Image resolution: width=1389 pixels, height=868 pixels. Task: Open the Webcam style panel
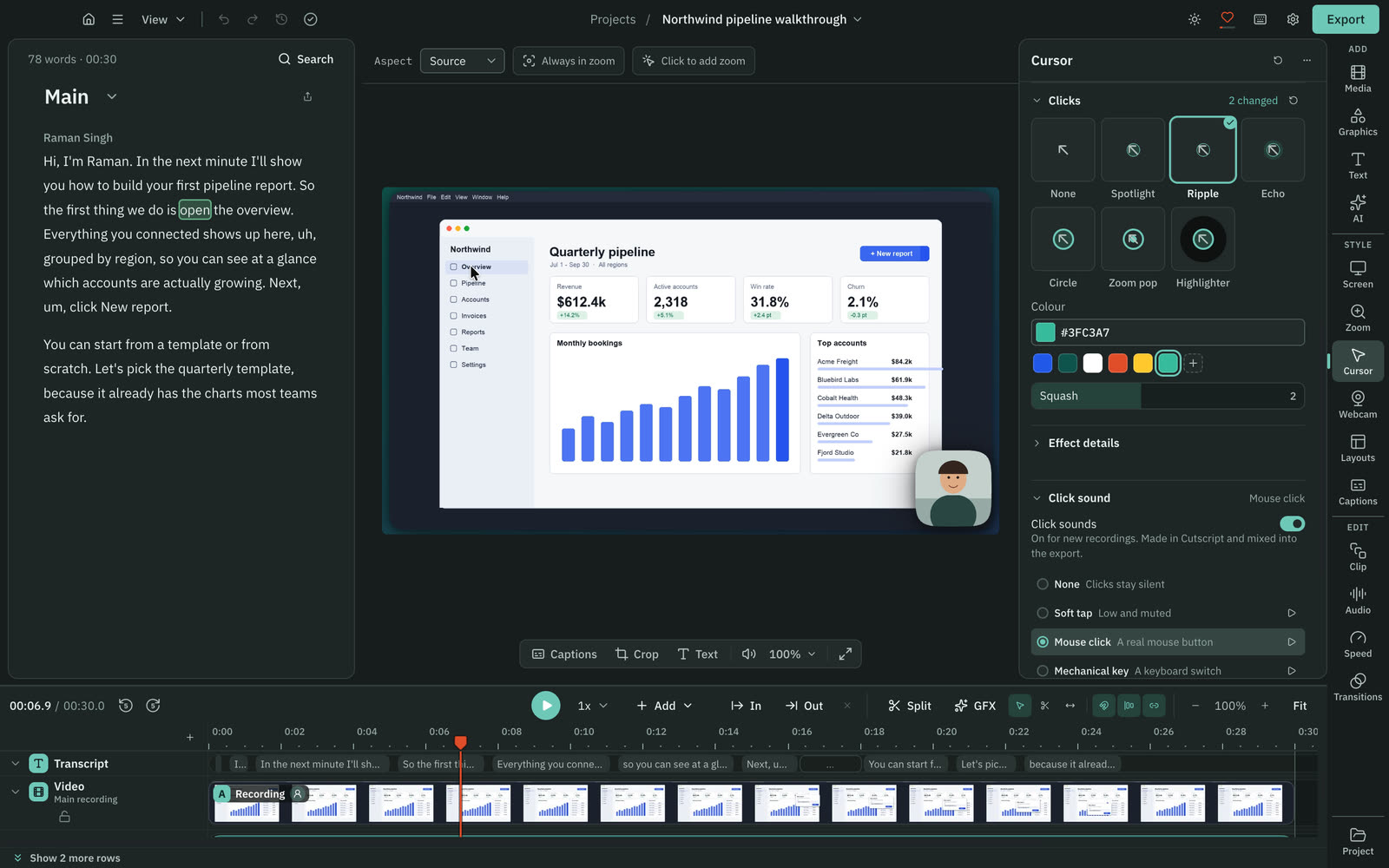coord(1358,404)
